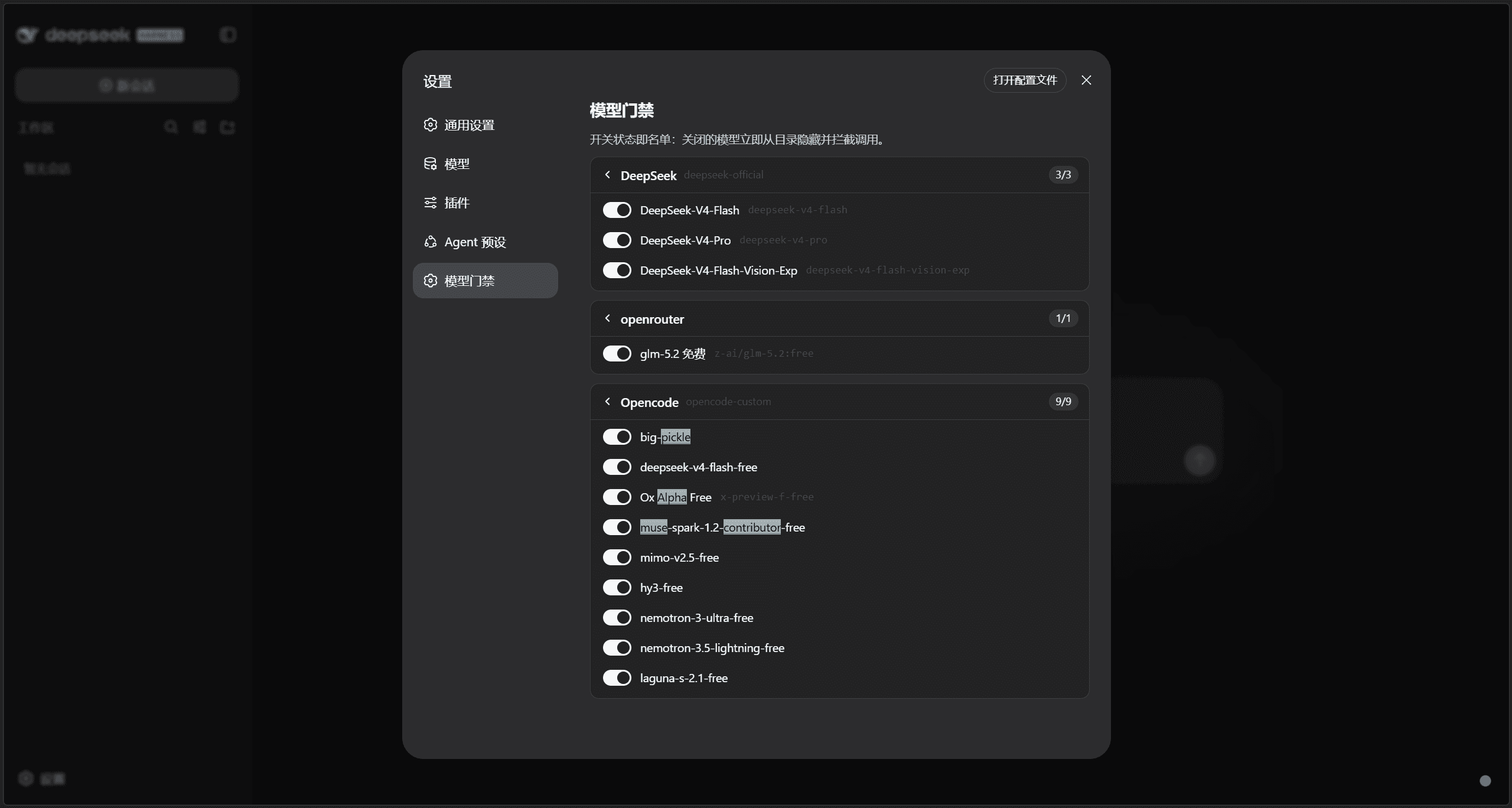Click the deepseek-official provider ID text
This screenshot has width=1512, height=808.
click(x=724, y=175)
